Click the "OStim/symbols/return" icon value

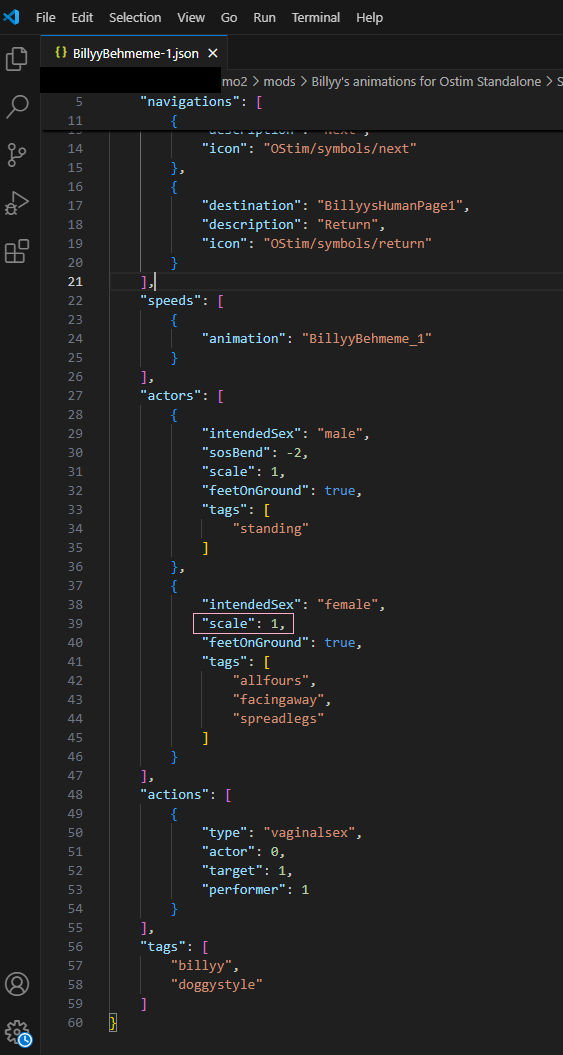(347, 244)
